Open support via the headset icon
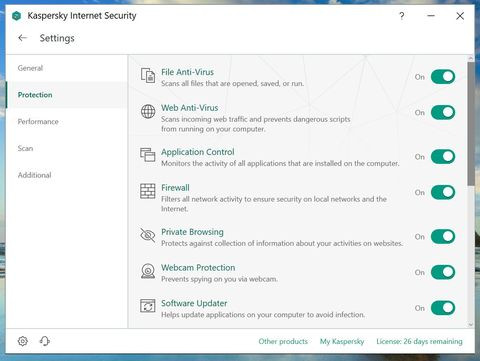 pyautogui.click(x=45, y=341)
